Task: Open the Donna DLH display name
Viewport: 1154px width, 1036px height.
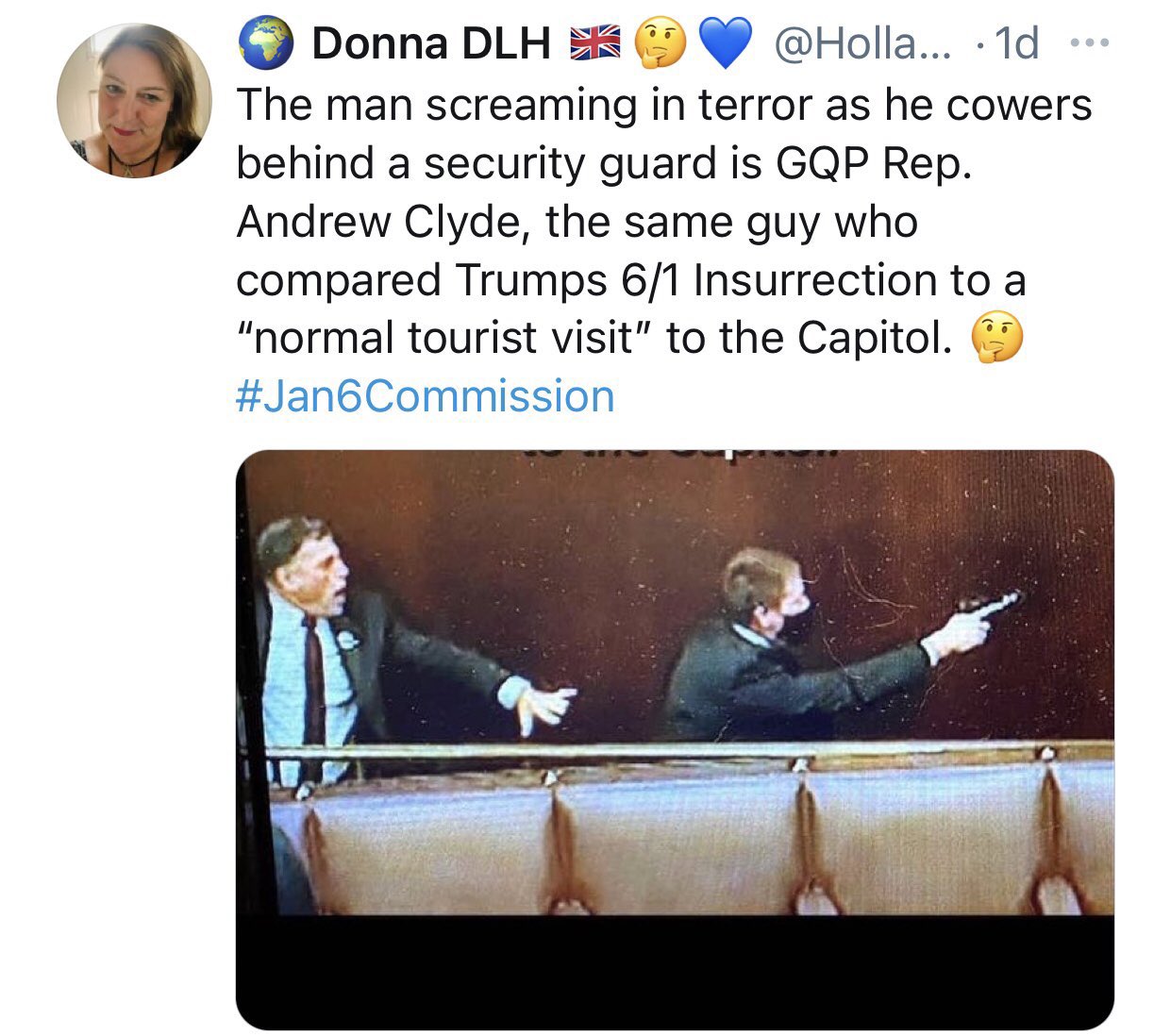Action: pyautogui.click(x=430, y=43)
